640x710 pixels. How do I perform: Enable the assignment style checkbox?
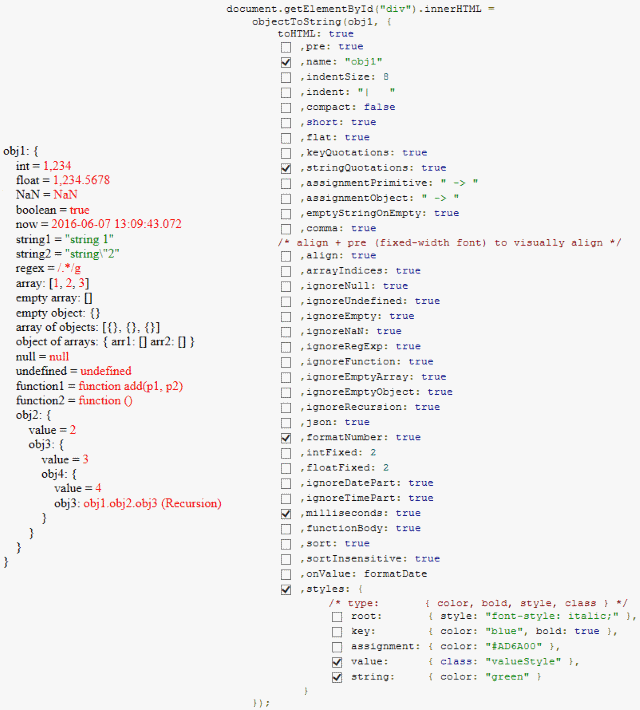point(337,647)
